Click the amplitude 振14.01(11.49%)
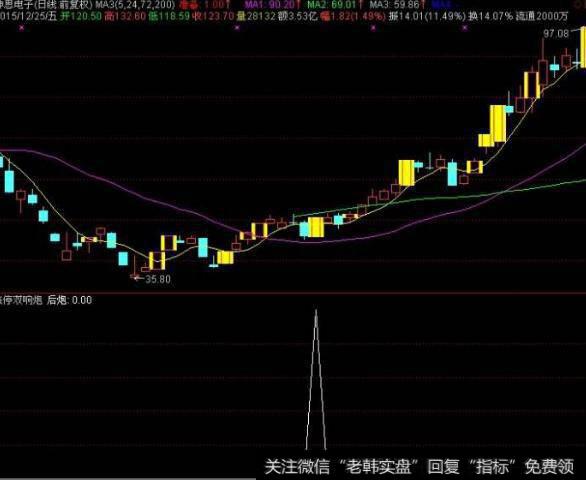Viewport: 586px width, 480px height. [427, 16]
